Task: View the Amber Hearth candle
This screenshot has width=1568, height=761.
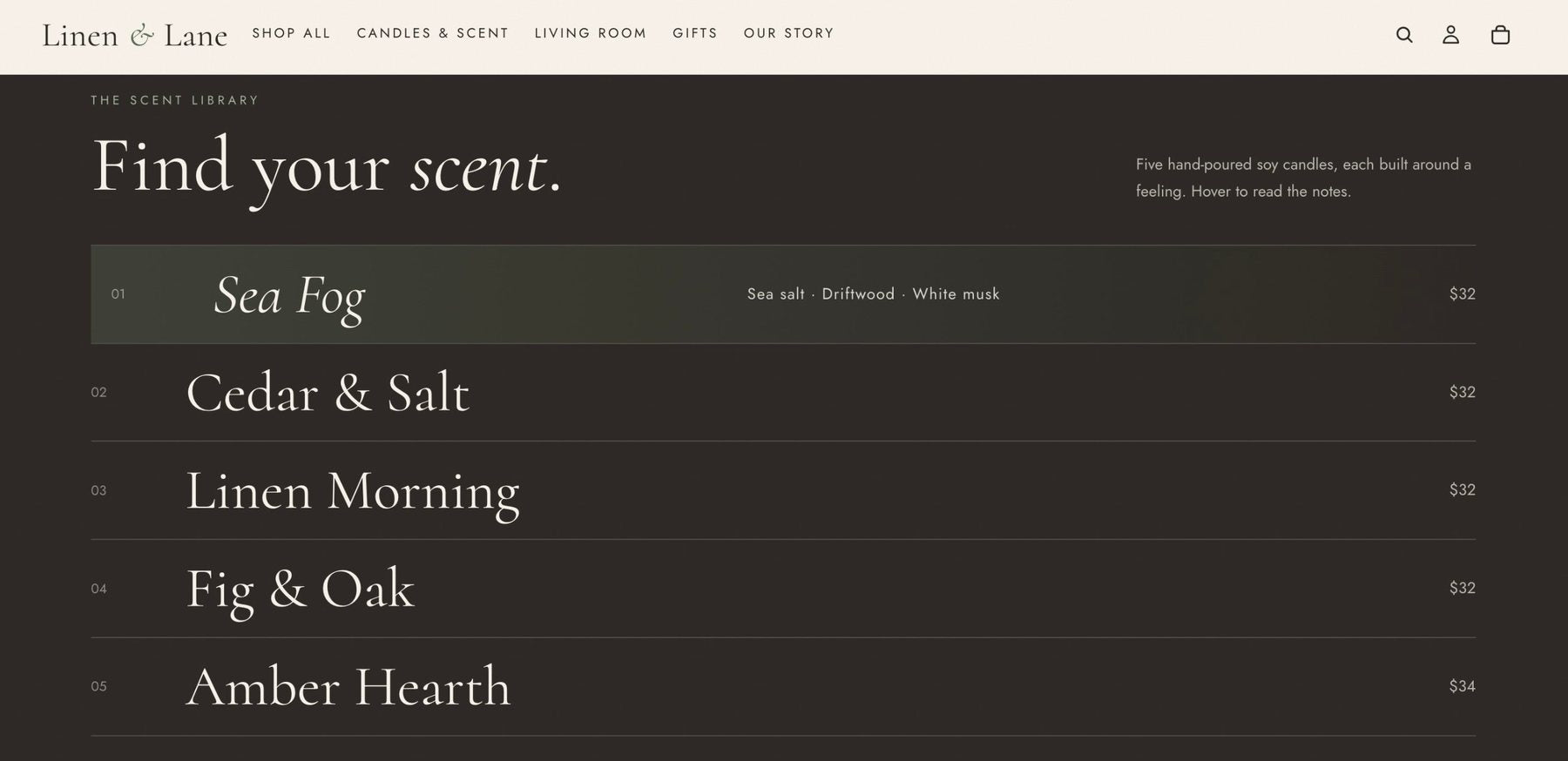Action: tap(783, 687)
